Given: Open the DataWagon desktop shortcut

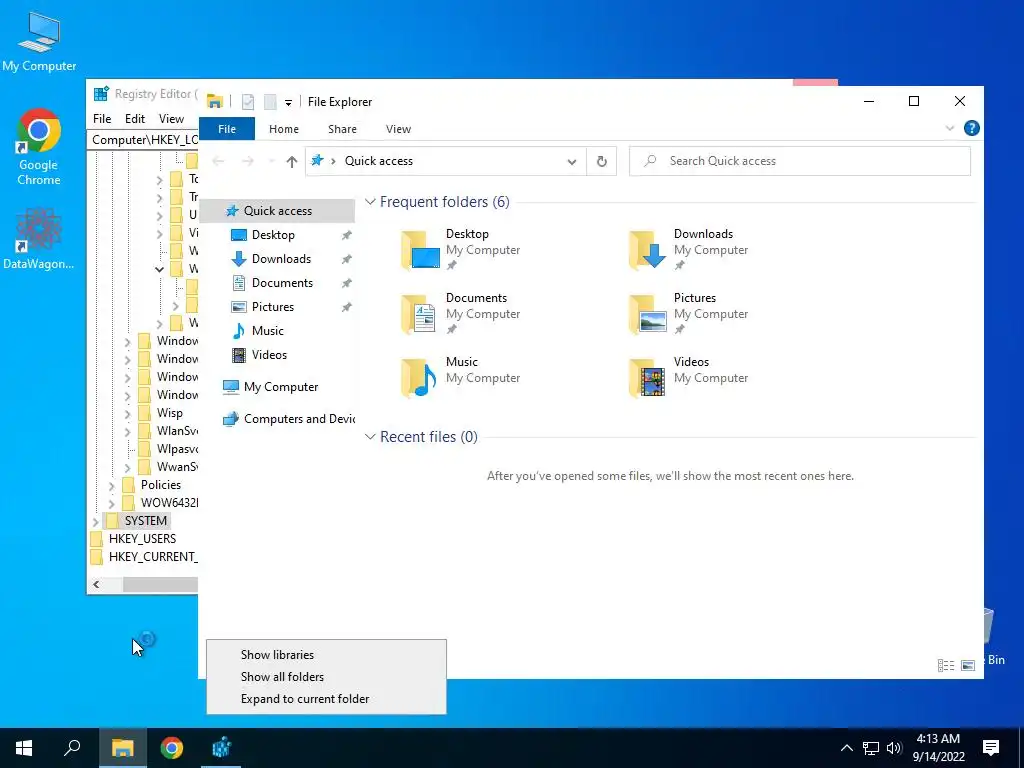Looking at the screenshot, I should pos(39,239).
